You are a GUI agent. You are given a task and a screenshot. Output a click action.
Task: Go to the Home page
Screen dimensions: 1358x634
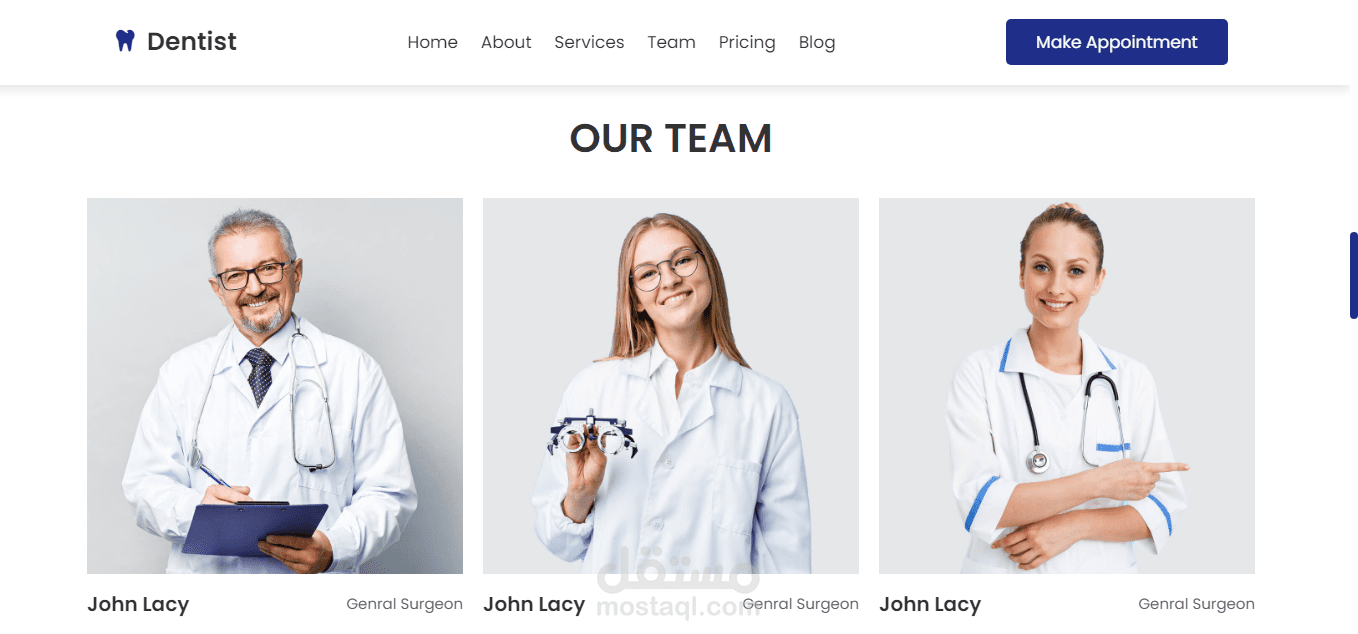click(433, 42)
